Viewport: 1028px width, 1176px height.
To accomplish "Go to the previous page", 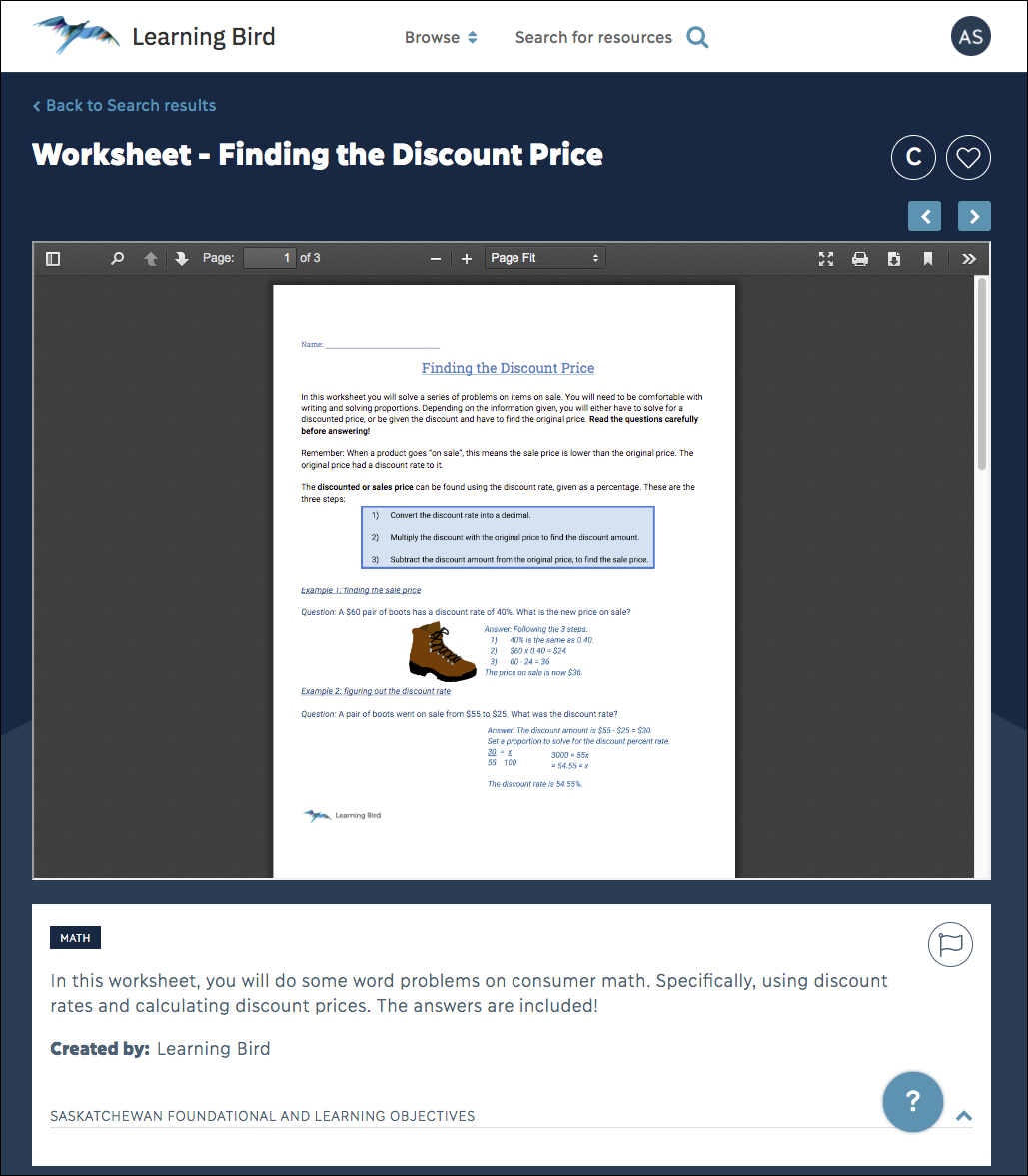I will [150, 258].
